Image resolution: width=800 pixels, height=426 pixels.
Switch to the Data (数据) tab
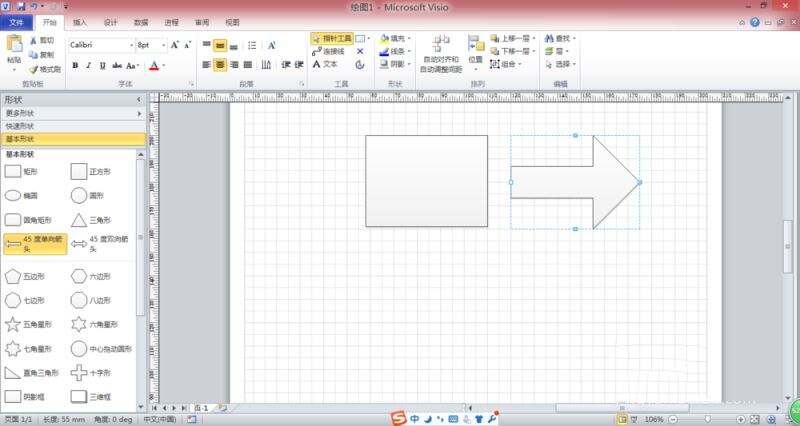(141, 23)
